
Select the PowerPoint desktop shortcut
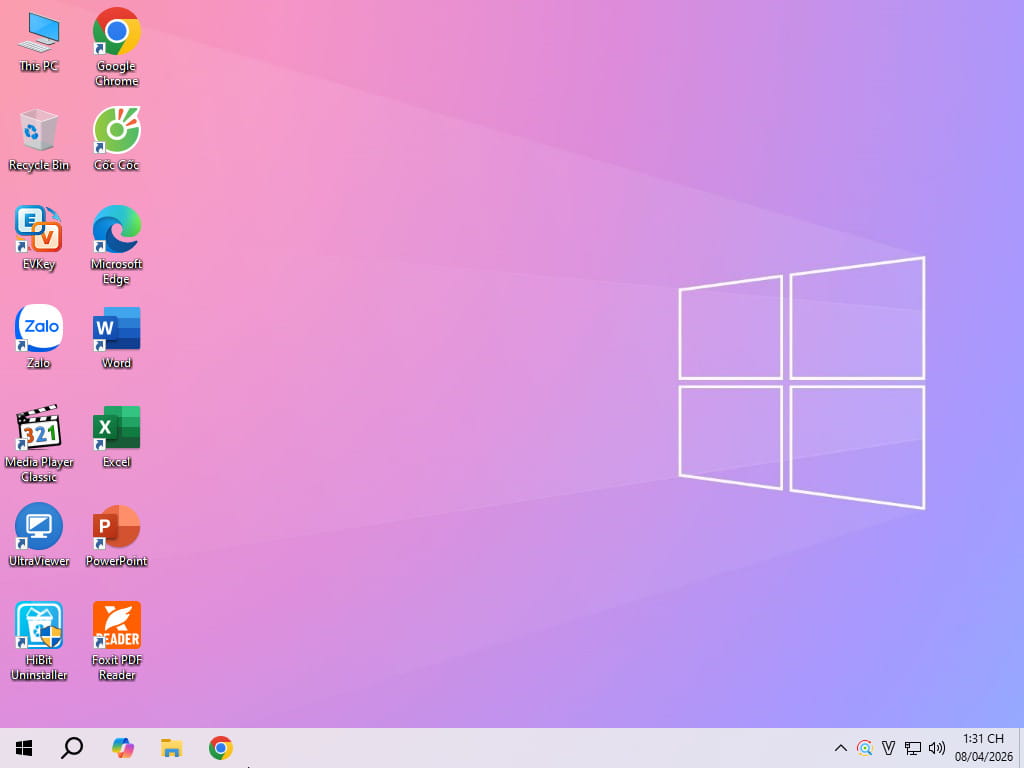click(x=116, y=536)
